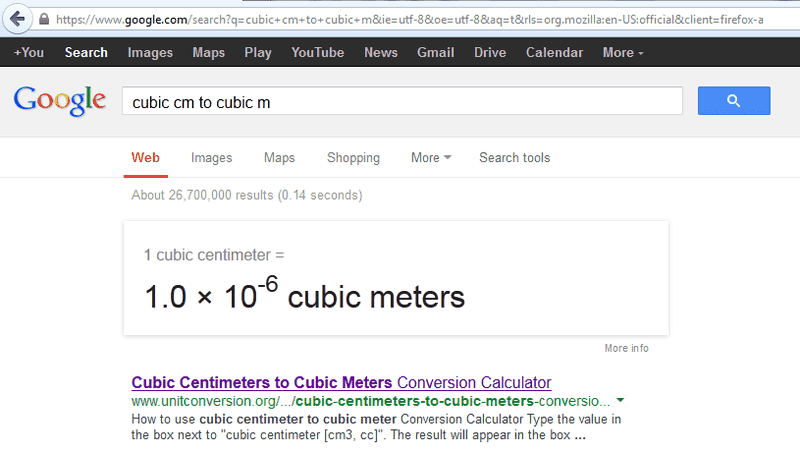Screen dimensions: 800x453
Task: Go to YouTube in the top bar
Action: point(317,53)
